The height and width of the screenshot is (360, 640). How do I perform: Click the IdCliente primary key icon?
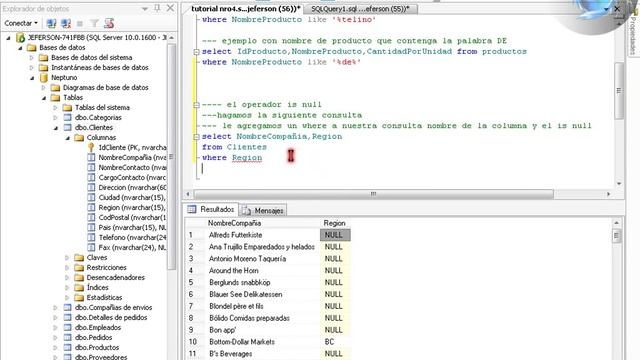(x=91, y=147)
